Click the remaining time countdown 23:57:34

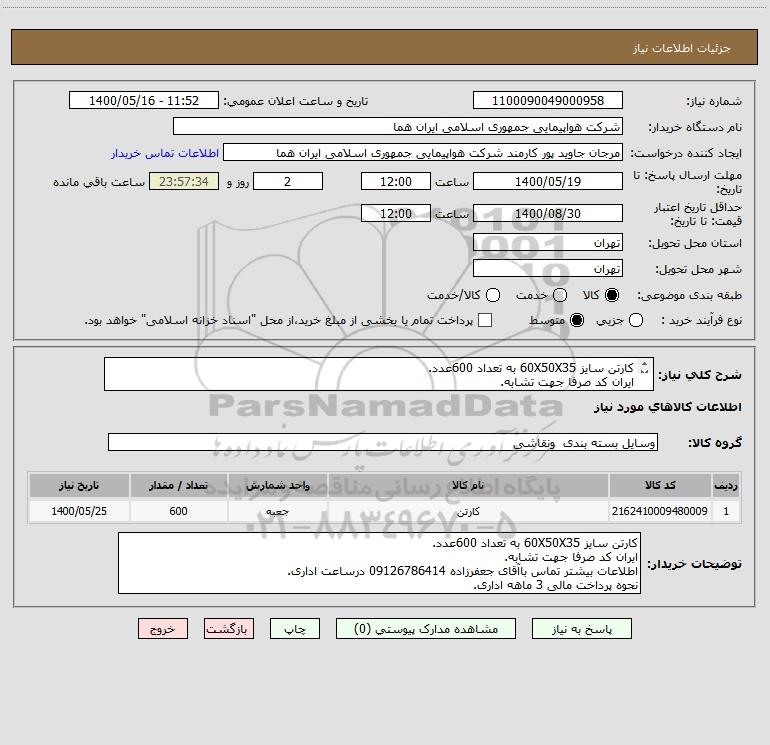pyautogui.click(x=184, y=181)
